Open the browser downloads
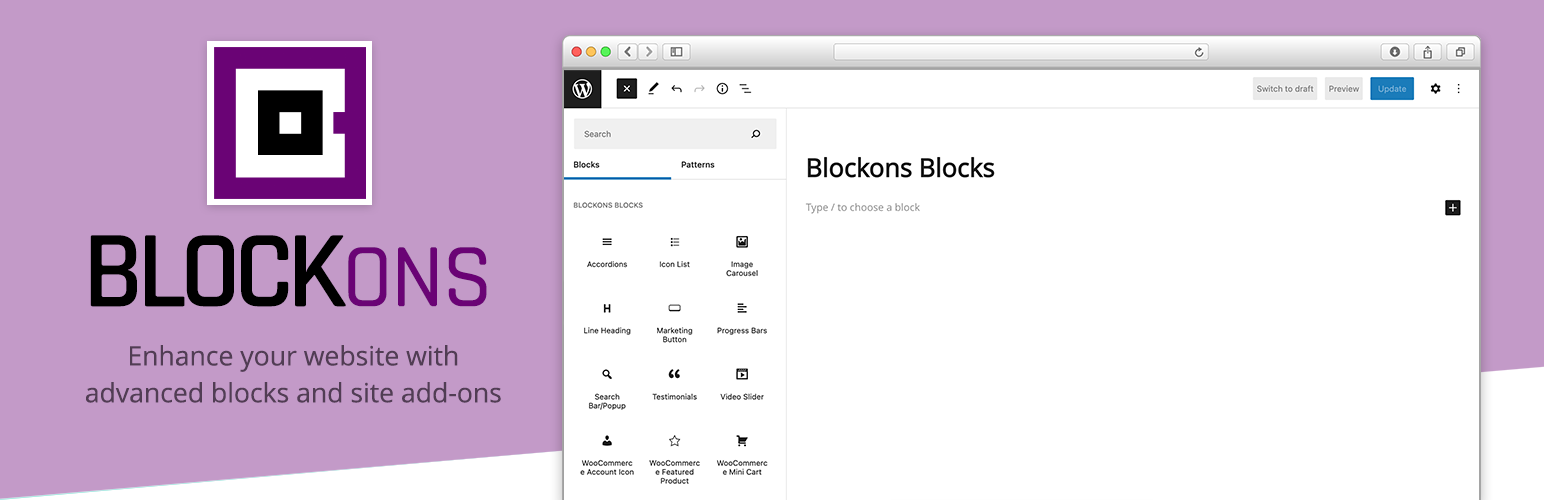This screenshot has height=500, width=1544. coord(1394,52)
